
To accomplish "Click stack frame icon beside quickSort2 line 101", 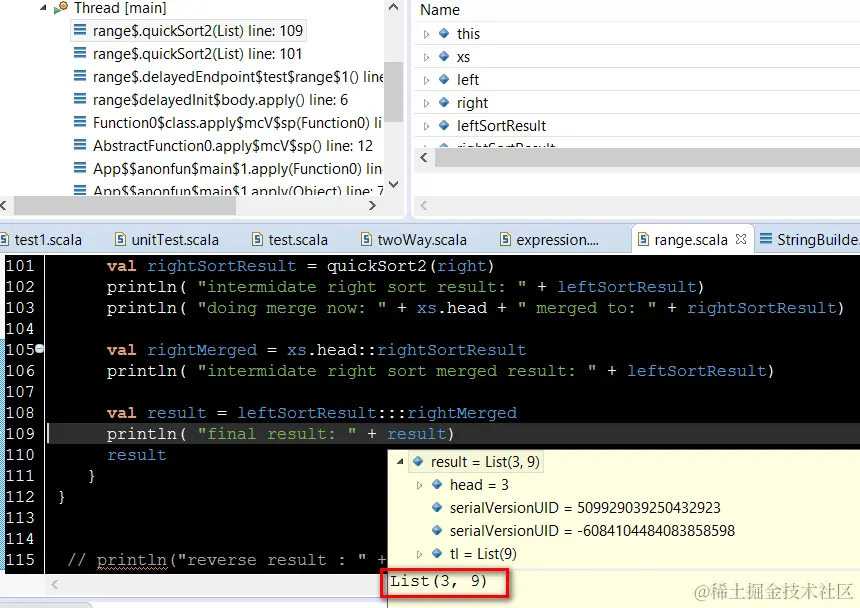I will (80, 53).
